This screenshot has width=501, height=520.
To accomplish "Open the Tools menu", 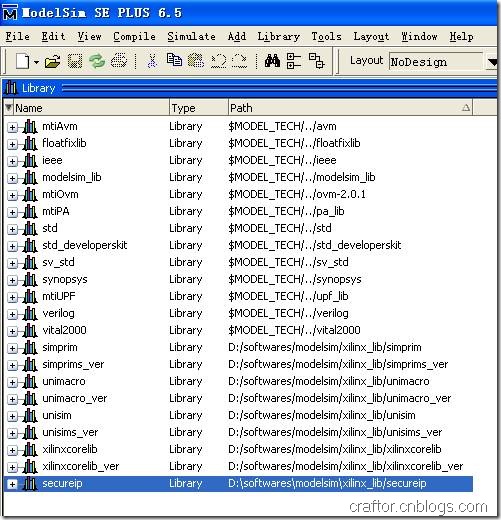I will pyautogui.click(x=326, y=37).
